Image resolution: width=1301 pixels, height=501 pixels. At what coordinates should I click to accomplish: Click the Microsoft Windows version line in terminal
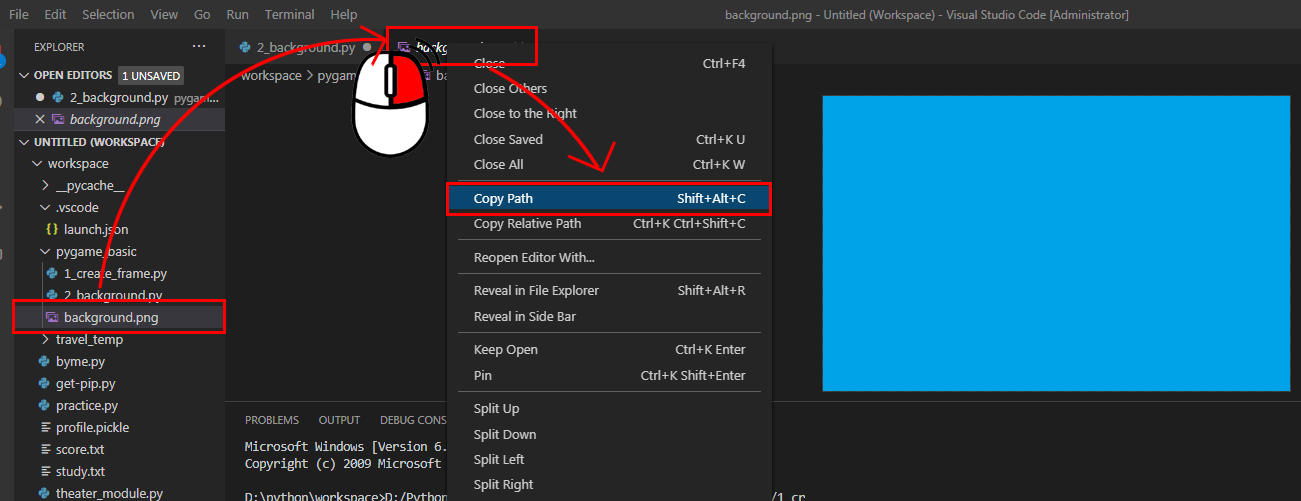pyautogui.click(x=344, y=445)
